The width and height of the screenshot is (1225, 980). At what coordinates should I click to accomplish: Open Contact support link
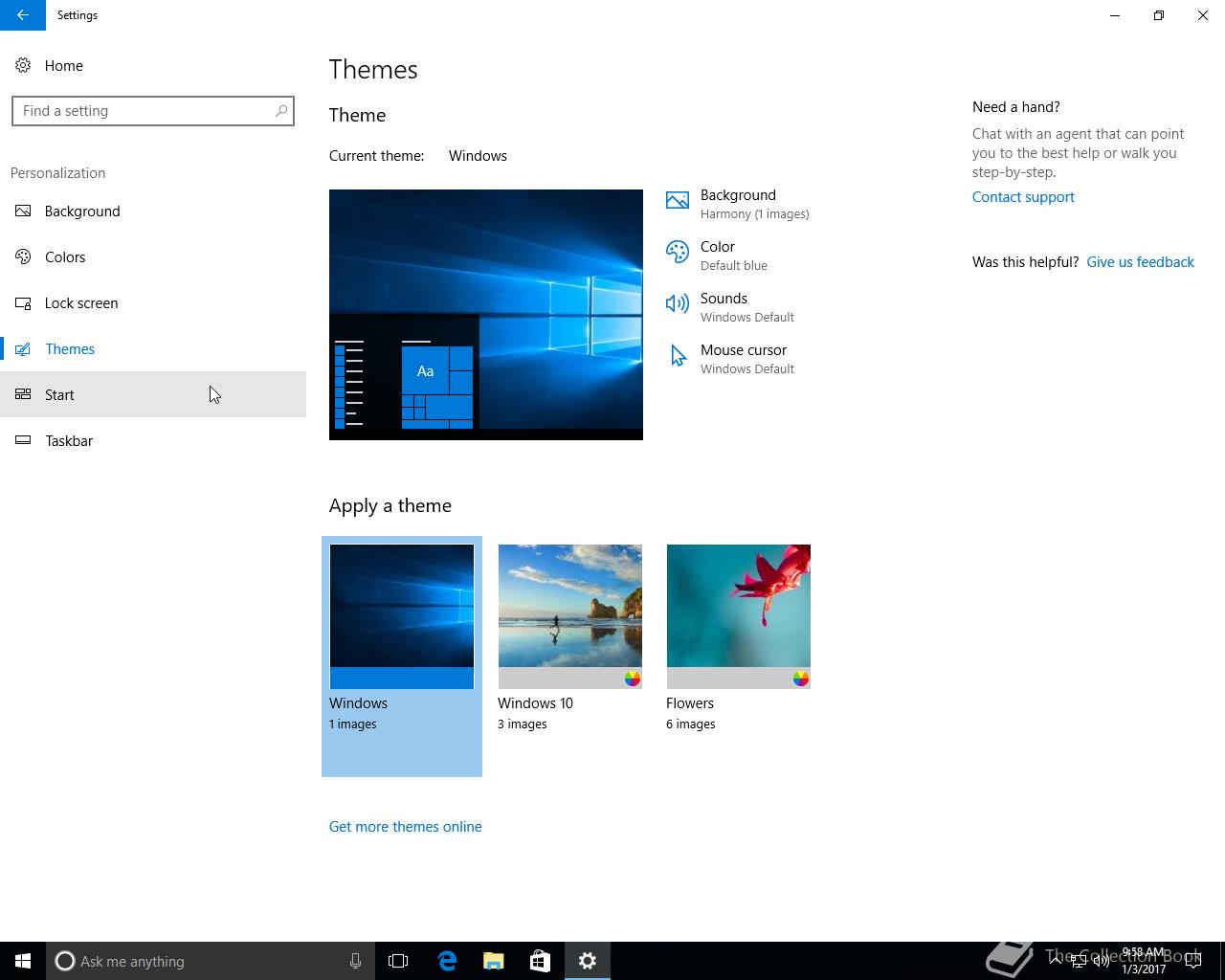click(x=1023, y=197)
